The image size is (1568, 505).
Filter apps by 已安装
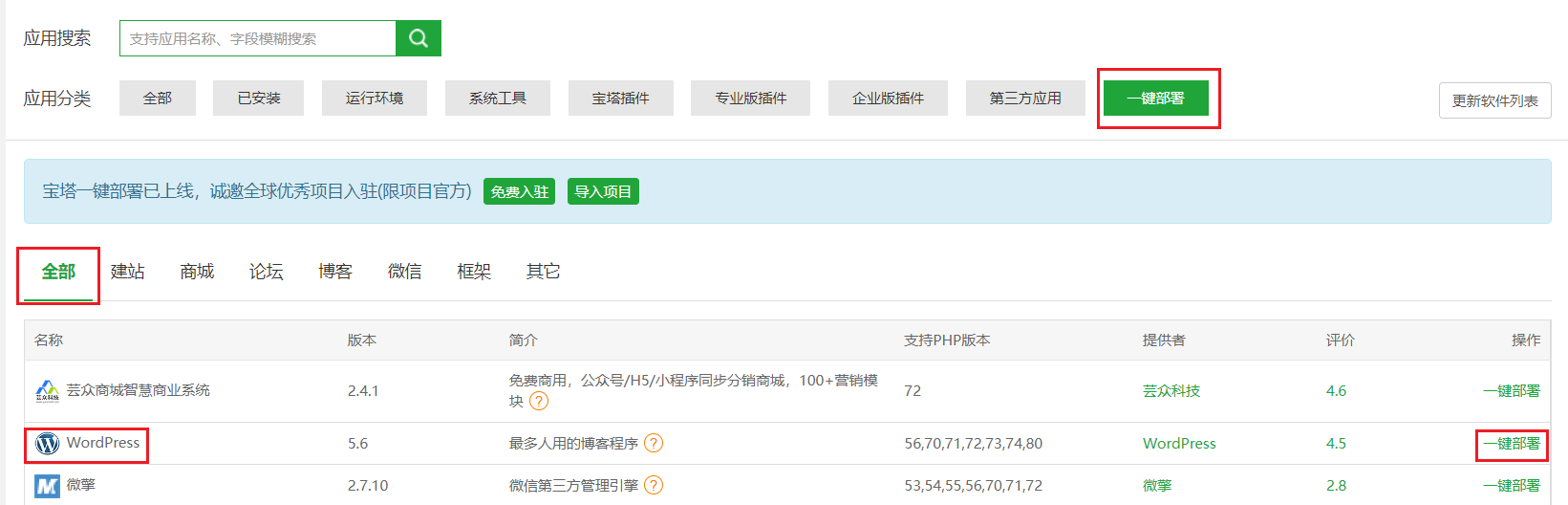click(259, 99)
